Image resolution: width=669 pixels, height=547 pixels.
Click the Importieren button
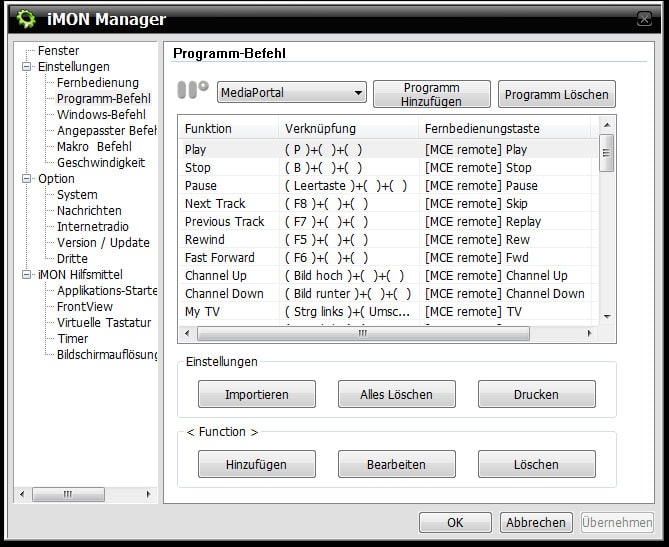coord(257,394)
